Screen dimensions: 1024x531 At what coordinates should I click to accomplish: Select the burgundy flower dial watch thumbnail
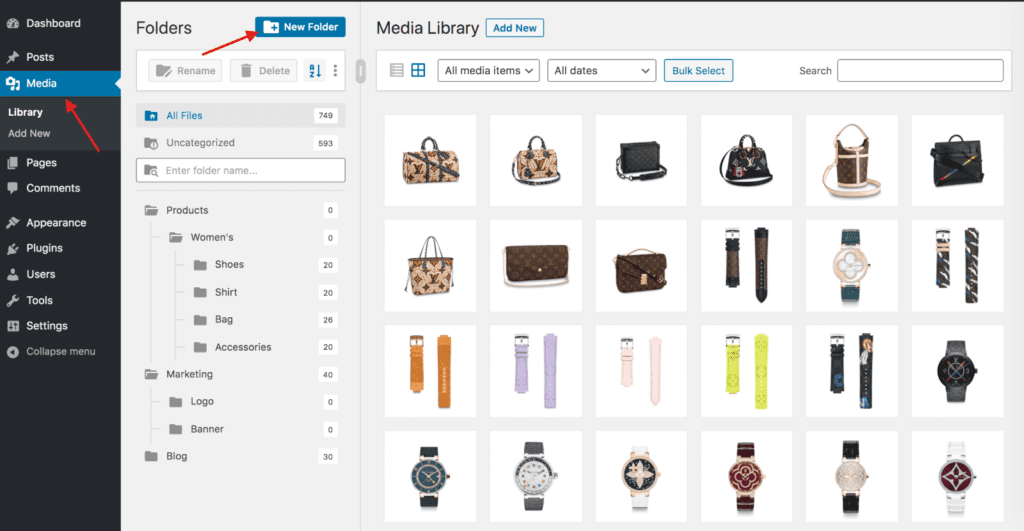746,476
